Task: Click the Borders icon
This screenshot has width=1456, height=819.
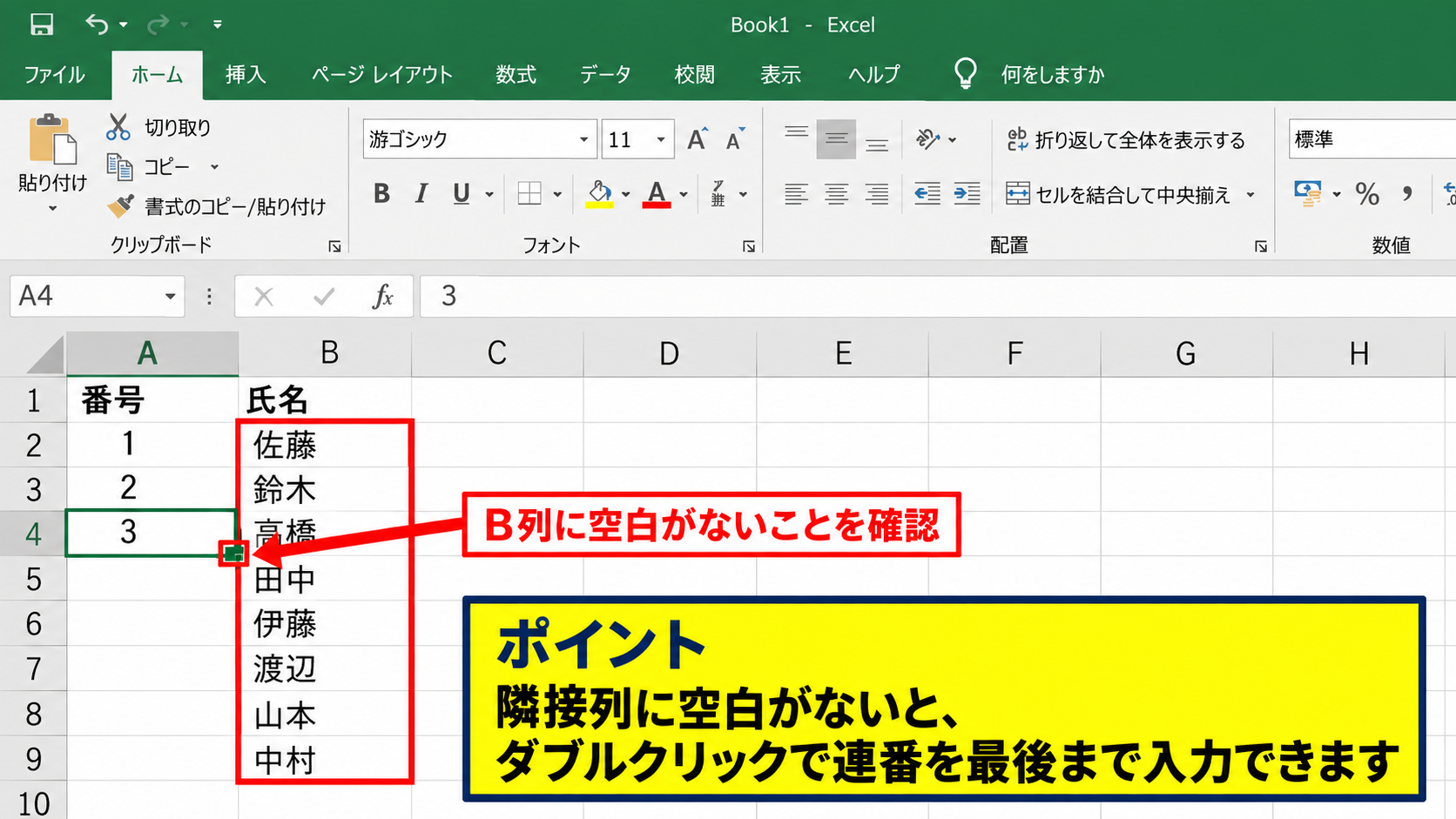Action: pos(529,193)
